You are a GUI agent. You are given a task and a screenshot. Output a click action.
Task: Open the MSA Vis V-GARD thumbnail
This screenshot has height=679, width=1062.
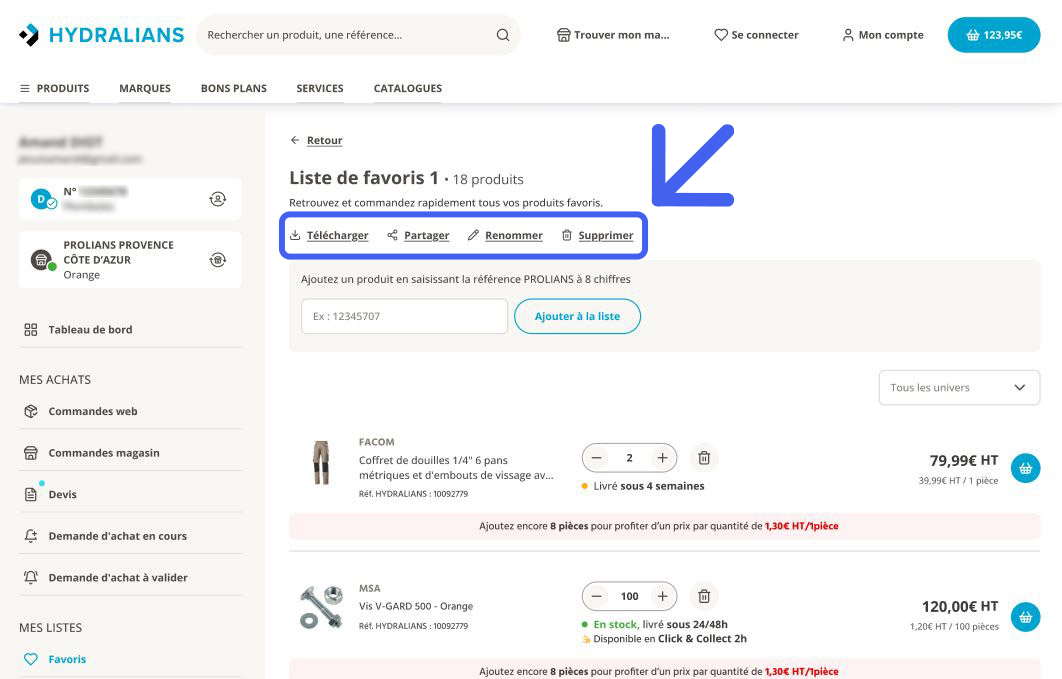321,607
